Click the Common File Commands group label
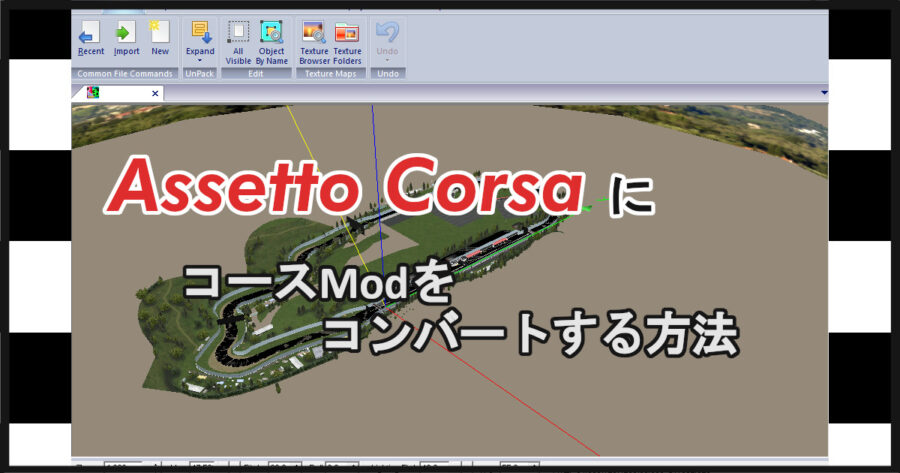Screen dimensions: 900x473 click(x=125, y=73)
